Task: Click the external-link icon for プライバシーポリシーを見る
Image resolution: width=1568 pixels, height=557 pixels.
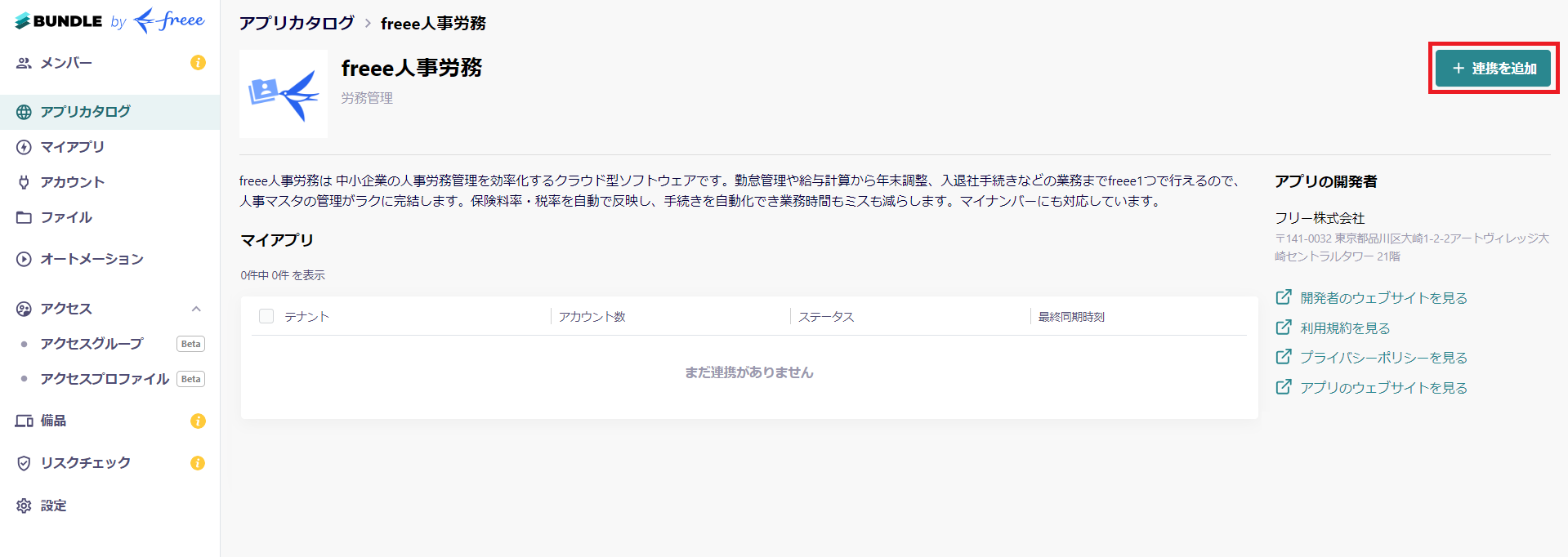Action: pyautogui.click(x=1284, y=357)
